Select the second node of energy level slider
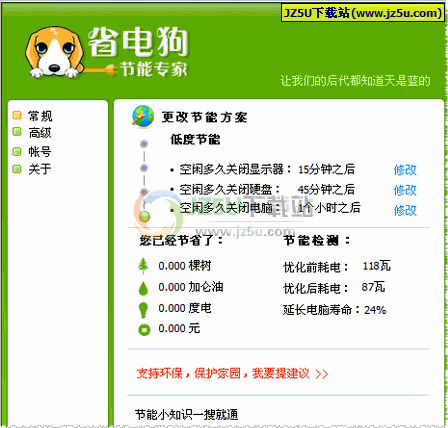Screen dimensions: 448x428 pyautogui.click(x=144, y=168)
